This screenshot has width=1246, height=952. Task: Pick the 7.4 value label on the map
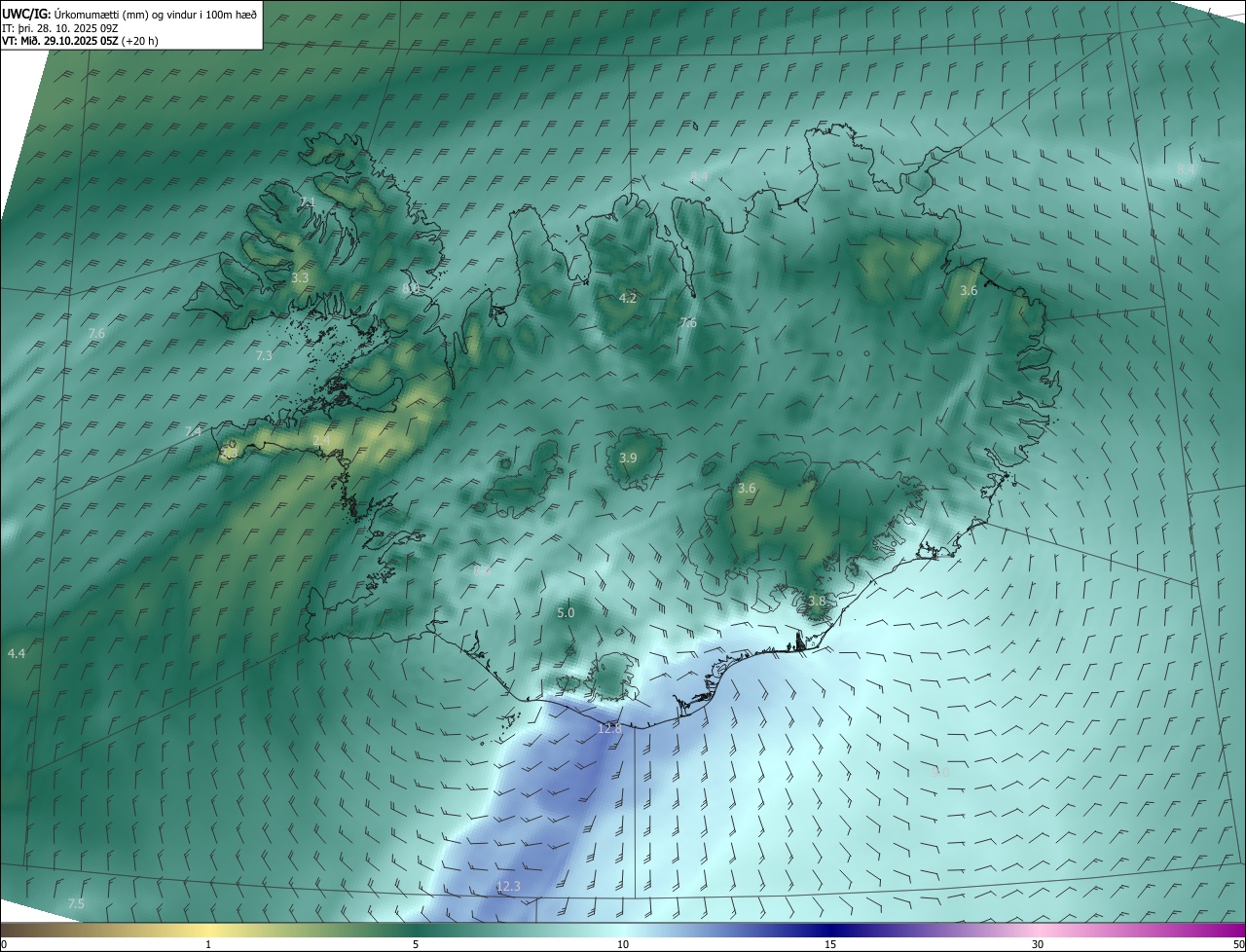pos(193,432)
